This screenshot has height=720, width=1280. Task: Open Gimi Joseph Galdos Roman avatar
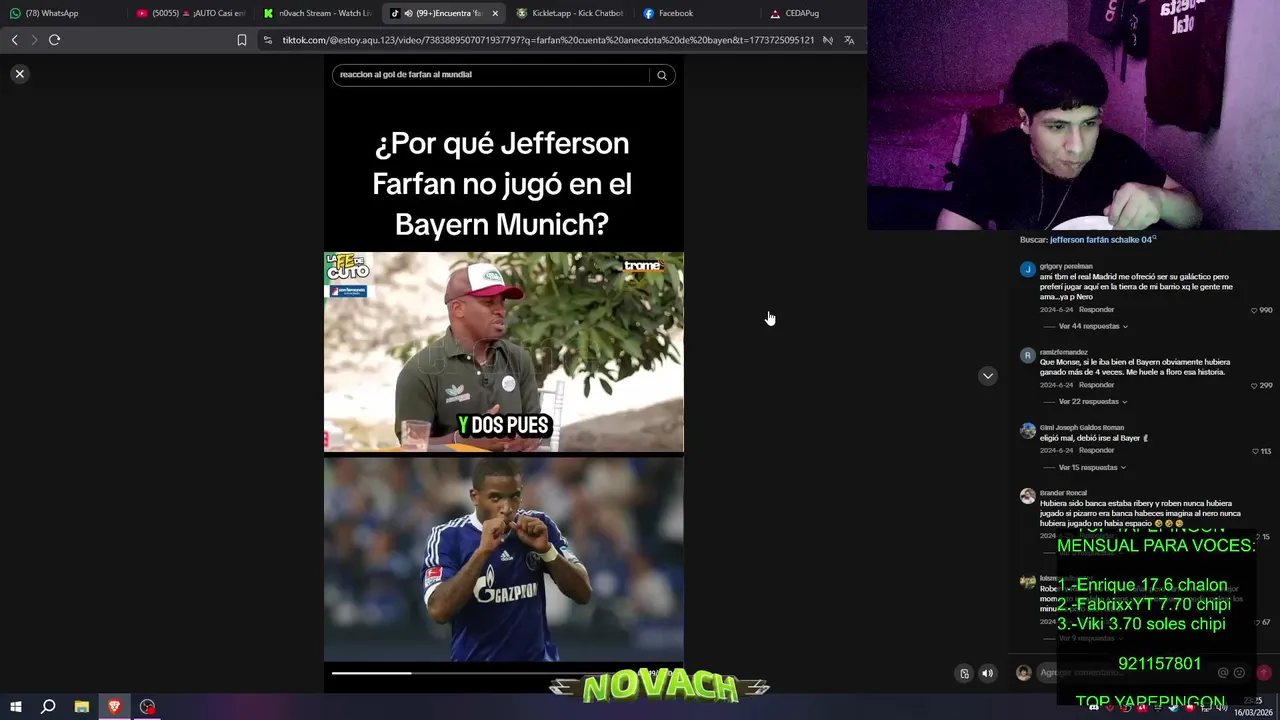(1027, 431)
